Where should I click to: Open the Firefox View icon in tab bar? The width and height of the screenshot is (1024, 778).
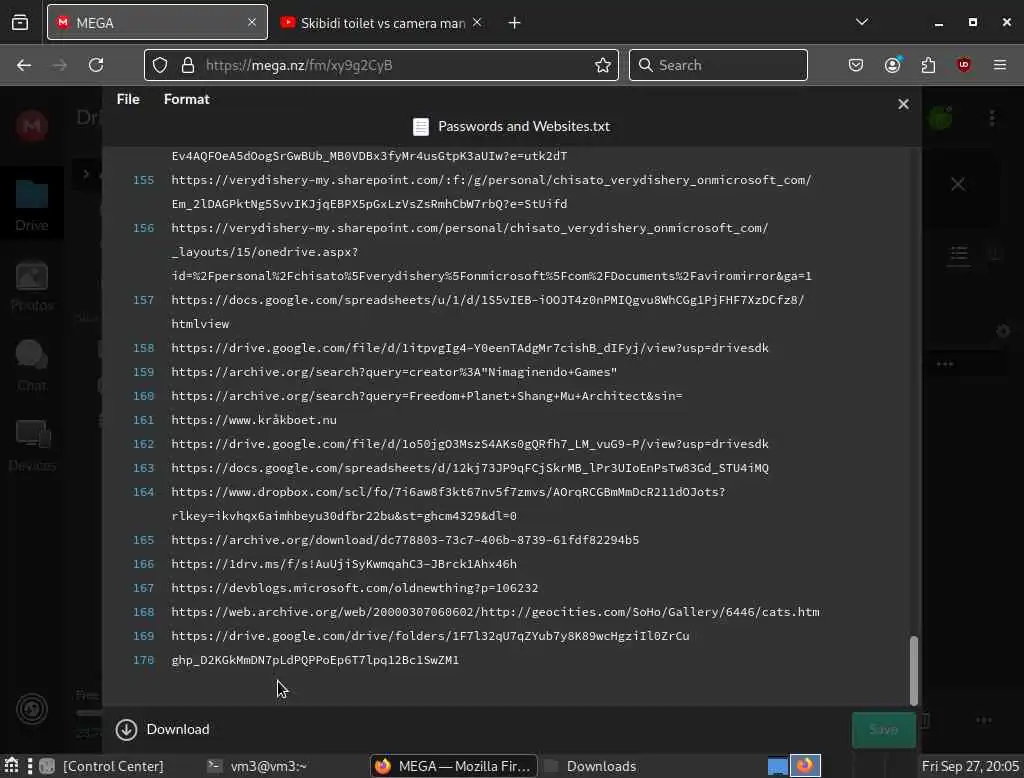click(20, 22)
